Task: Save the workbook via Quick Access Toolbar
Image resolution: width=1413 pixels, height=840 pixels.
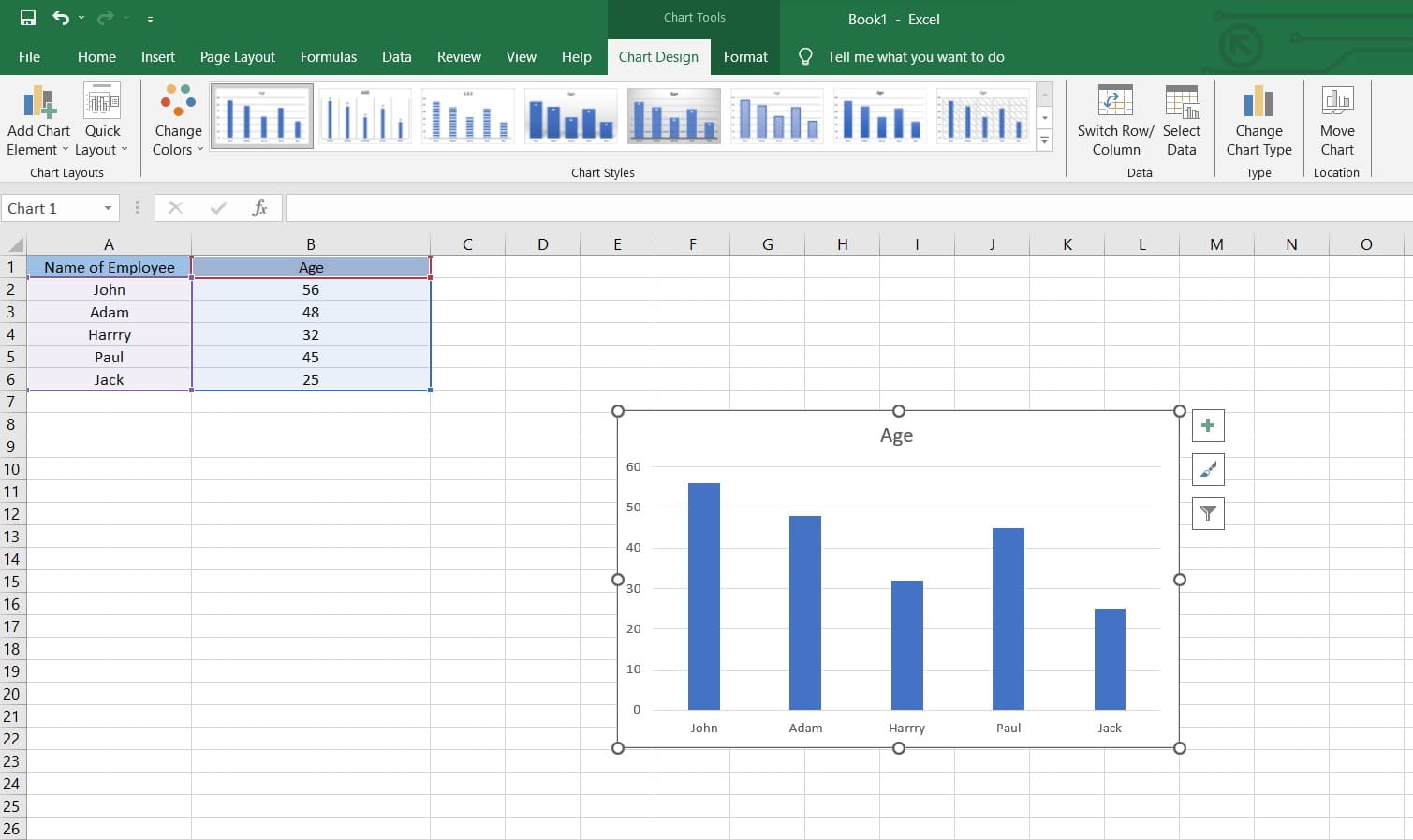Action: (x=25, y=18)
